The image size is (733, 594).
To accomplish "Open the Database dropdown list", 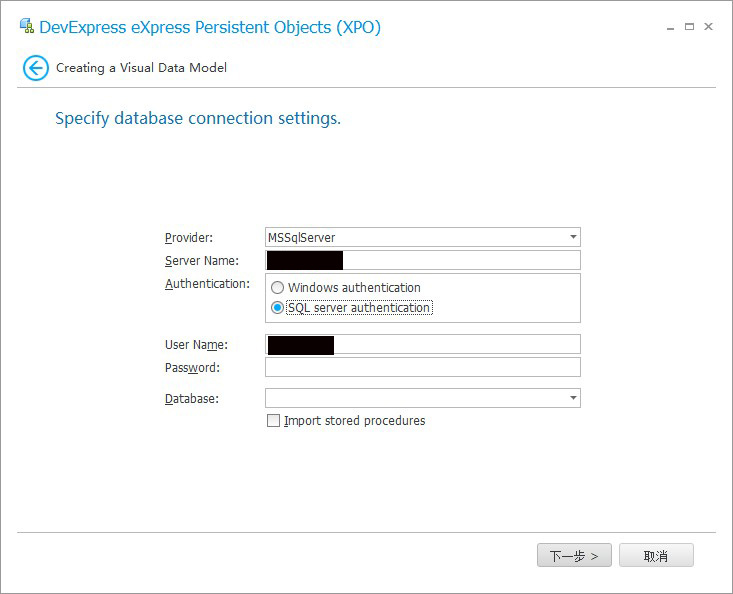I will tap(573, 398).
